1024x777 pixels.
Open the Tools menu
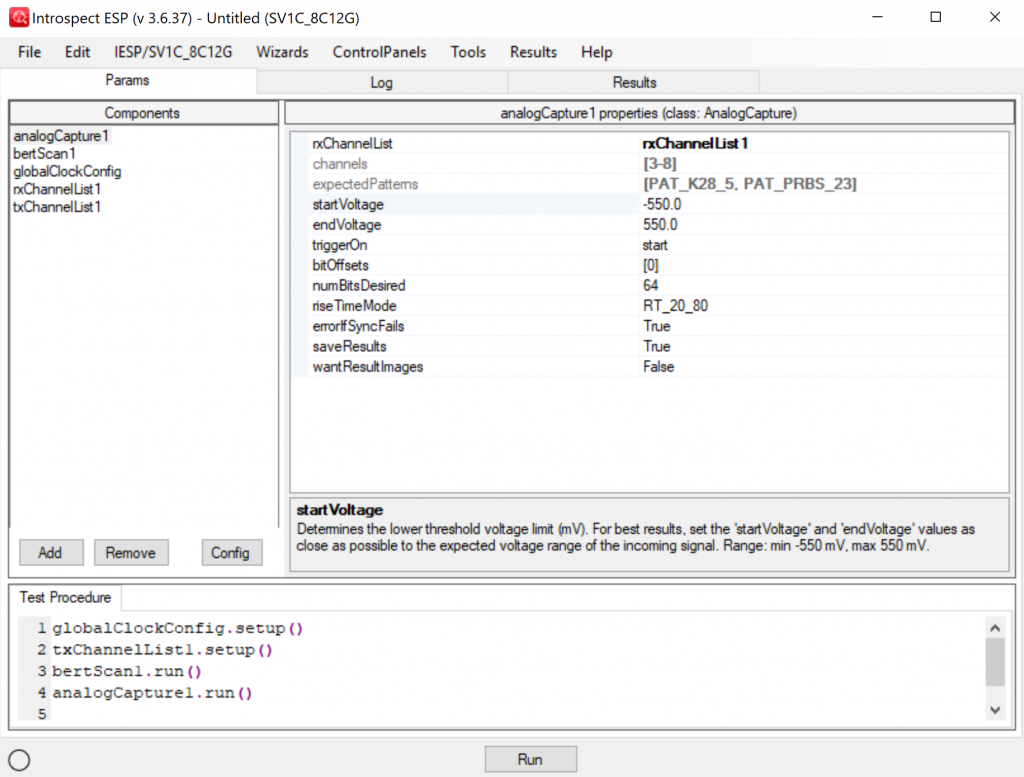[x=468, y=52]
